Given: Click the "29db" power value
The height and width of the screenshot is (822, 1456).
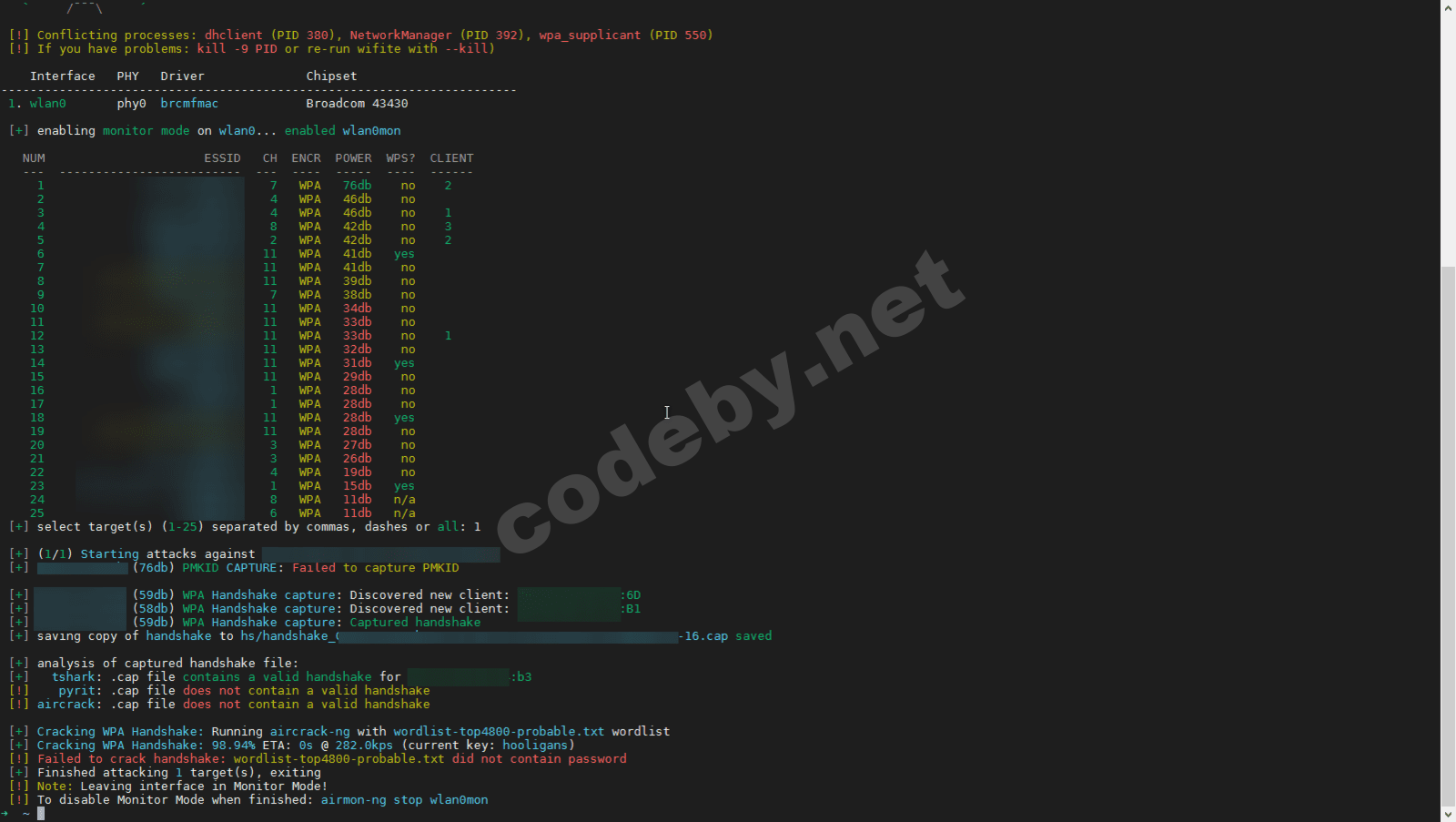Looking at the screenshot, I should tap(358, 377).
